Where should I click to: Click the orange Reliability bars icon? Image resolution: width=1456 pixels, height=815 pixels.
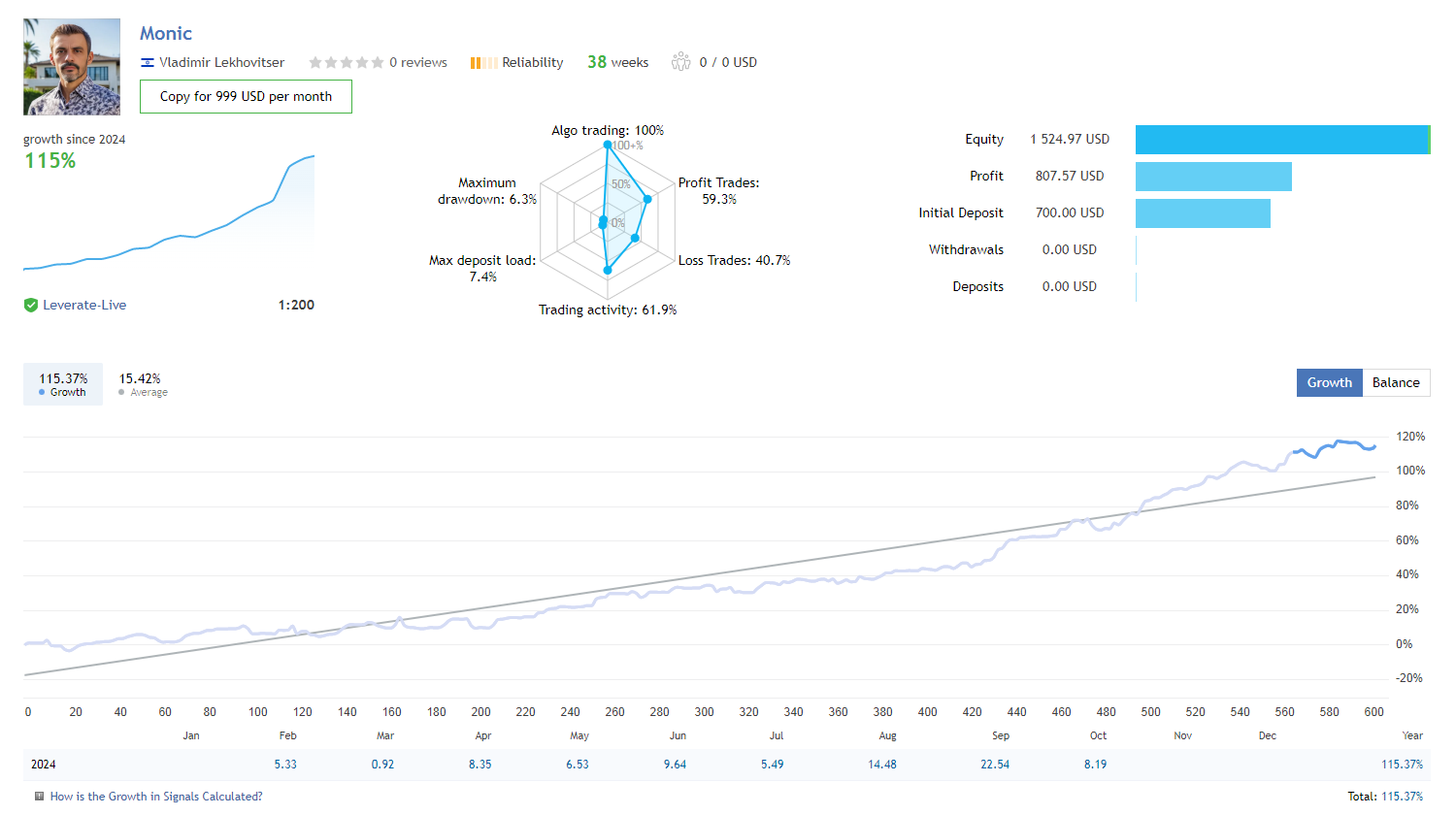[482, 63]
